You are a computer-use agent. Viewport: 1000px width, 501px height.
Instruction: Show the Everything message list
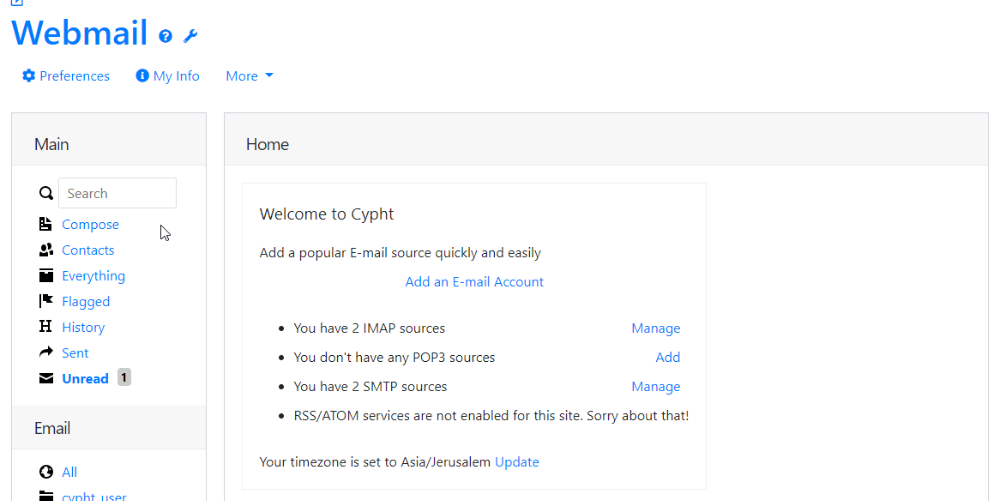click(x=93, y=276)
